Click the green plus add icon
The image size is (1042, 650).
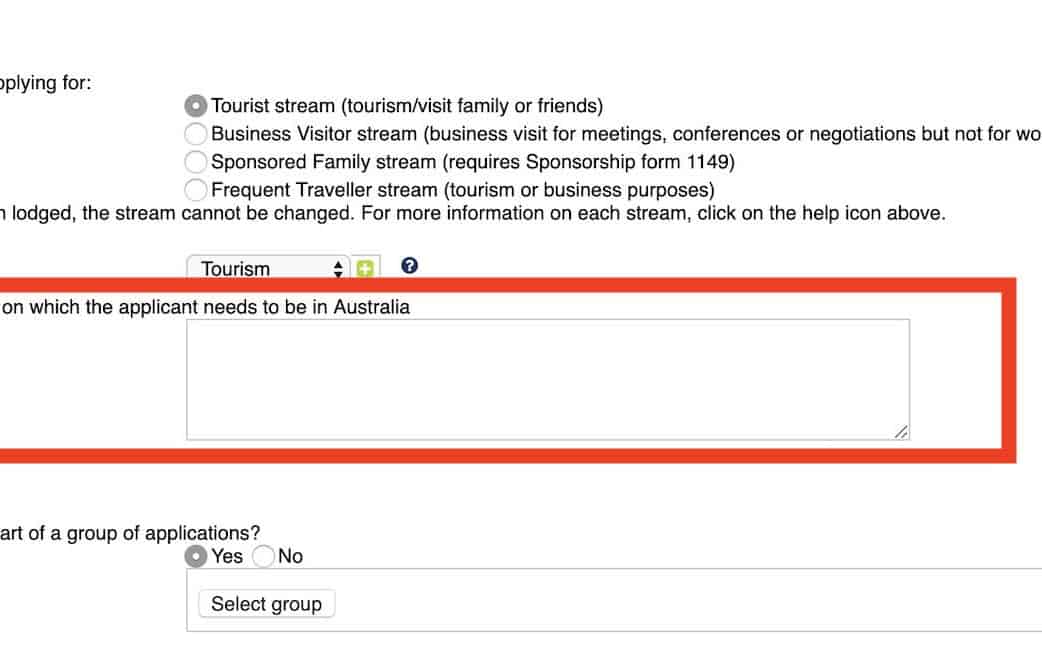(365, 268)
